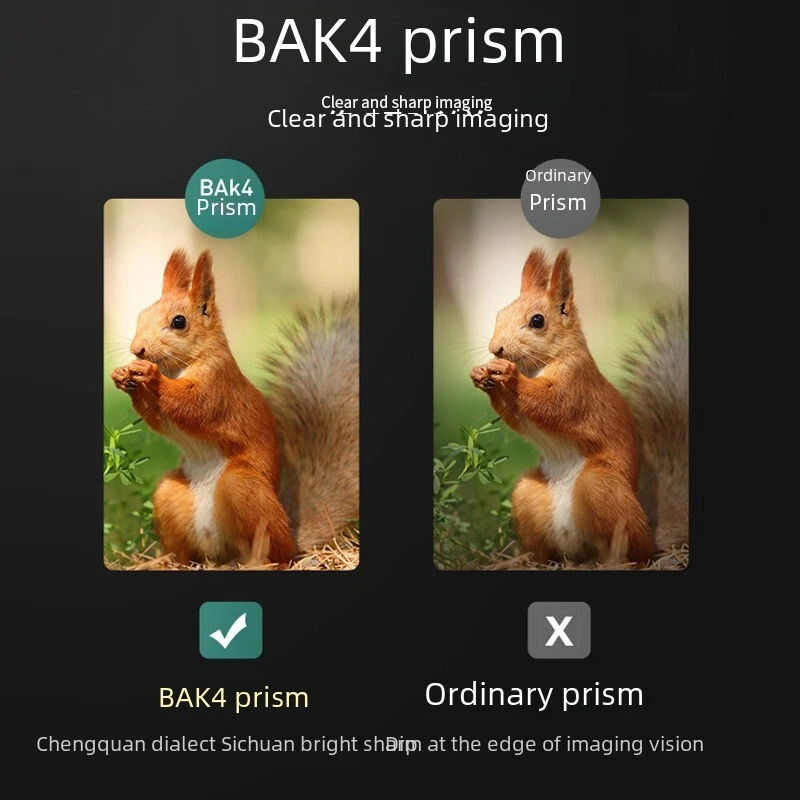Click the yellow BAK4 prism label

tap(234, 698)
